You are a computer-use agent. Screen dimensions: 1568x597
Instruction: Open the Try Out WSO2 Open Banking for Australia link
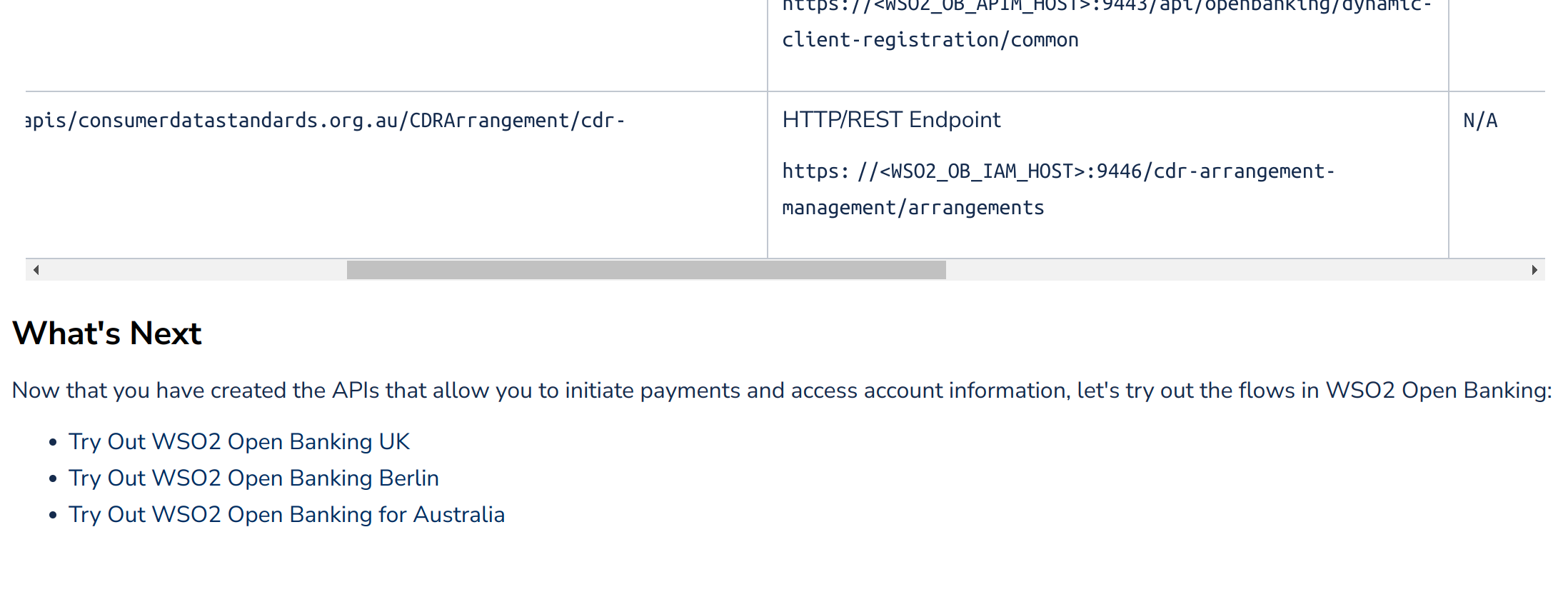tap(286, 515)
